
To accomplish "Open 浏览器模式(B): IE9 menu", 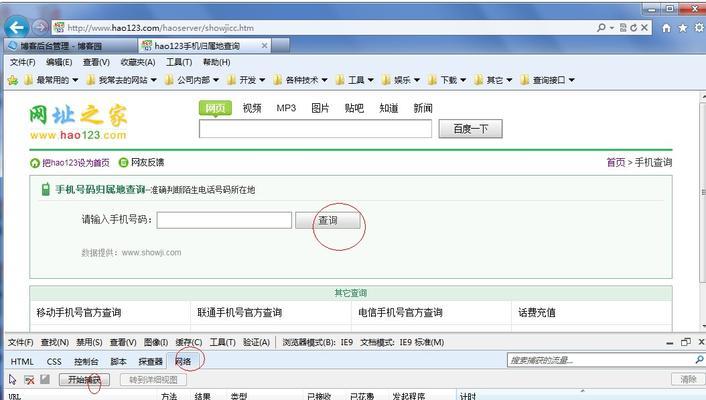I will [318, 342].
